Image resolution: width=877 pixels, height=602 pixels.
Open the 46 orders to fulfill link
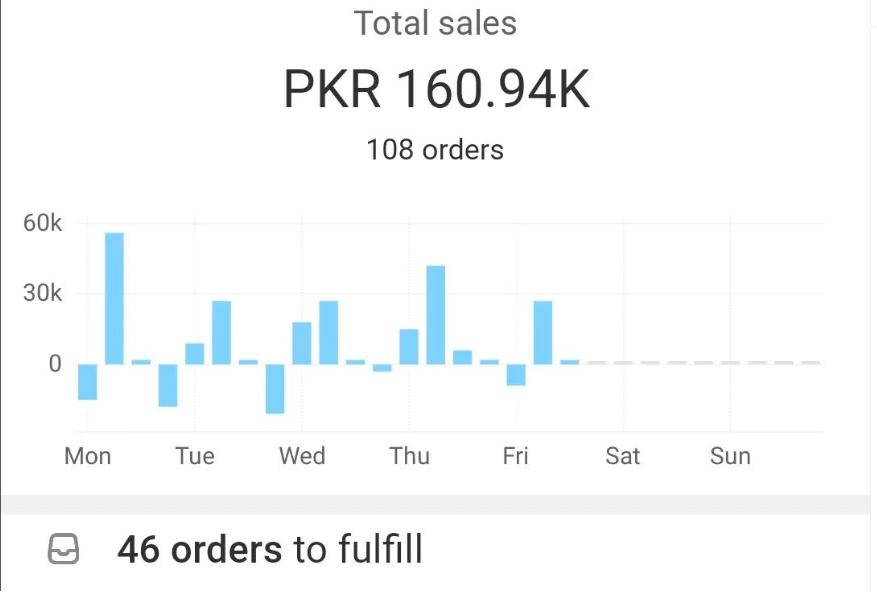pos(269,549)
